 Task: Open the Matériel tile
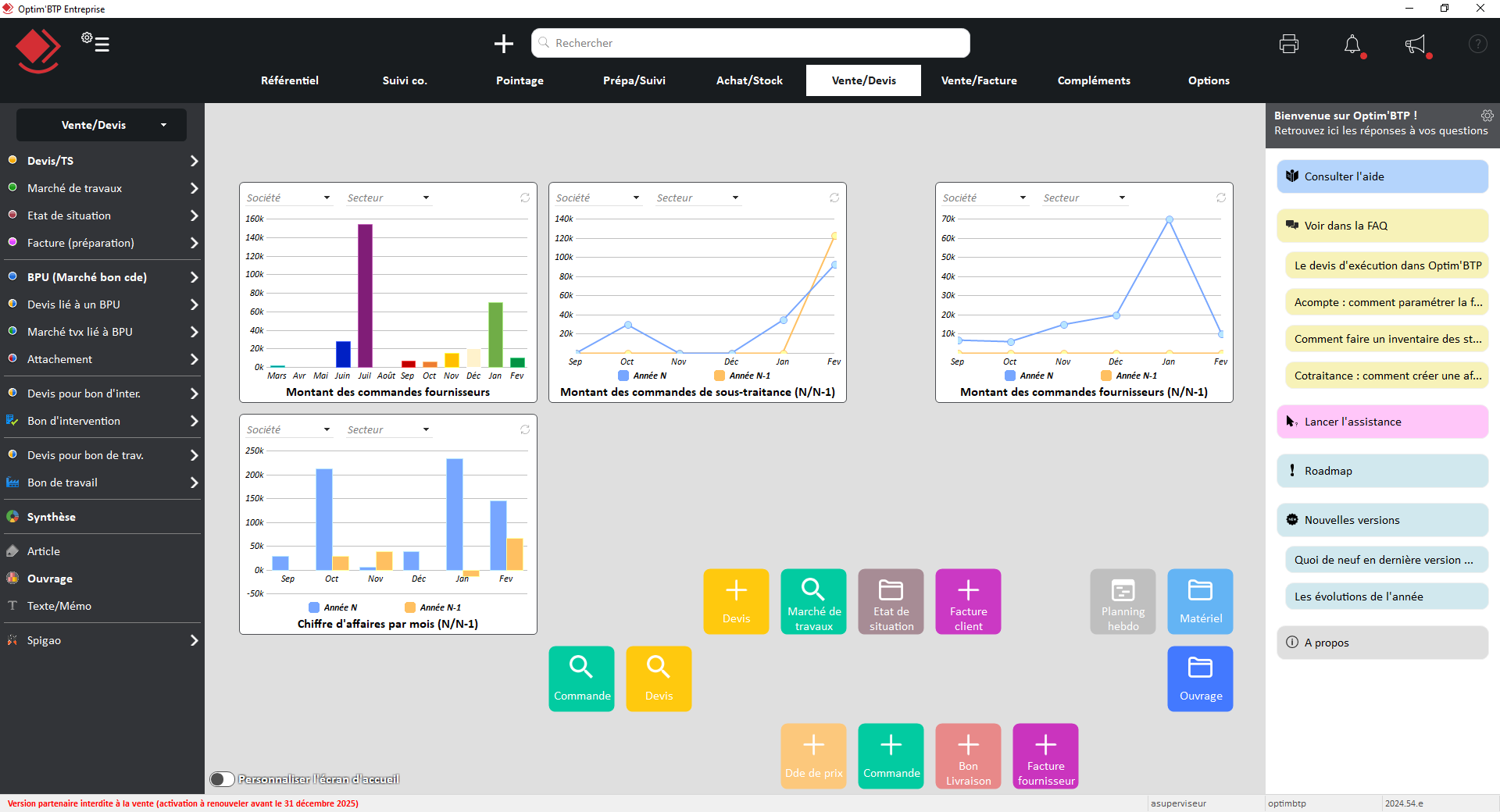[x=1200, y=601]
